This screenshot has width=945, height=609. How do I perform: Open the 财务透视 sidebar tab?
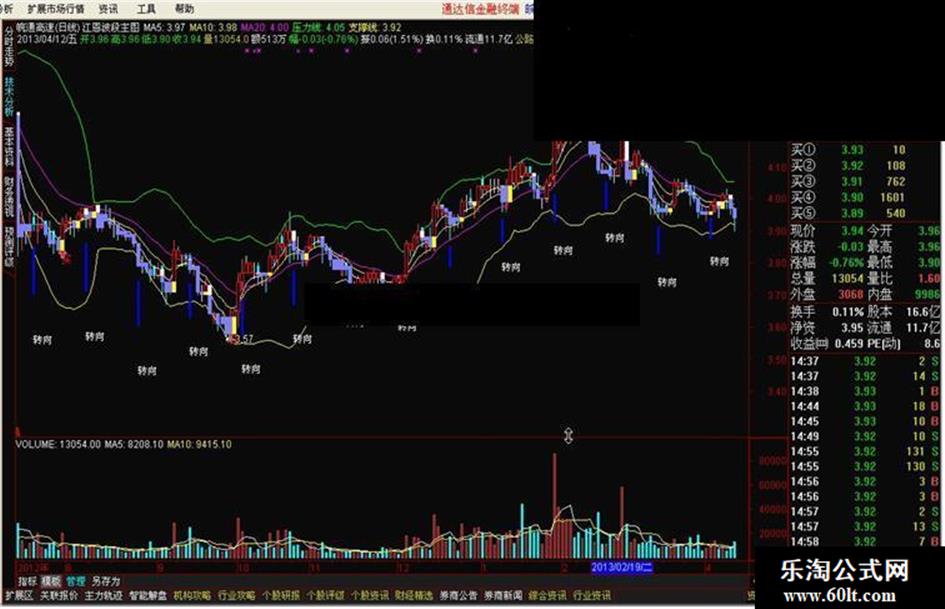click(x=8, y=196)
